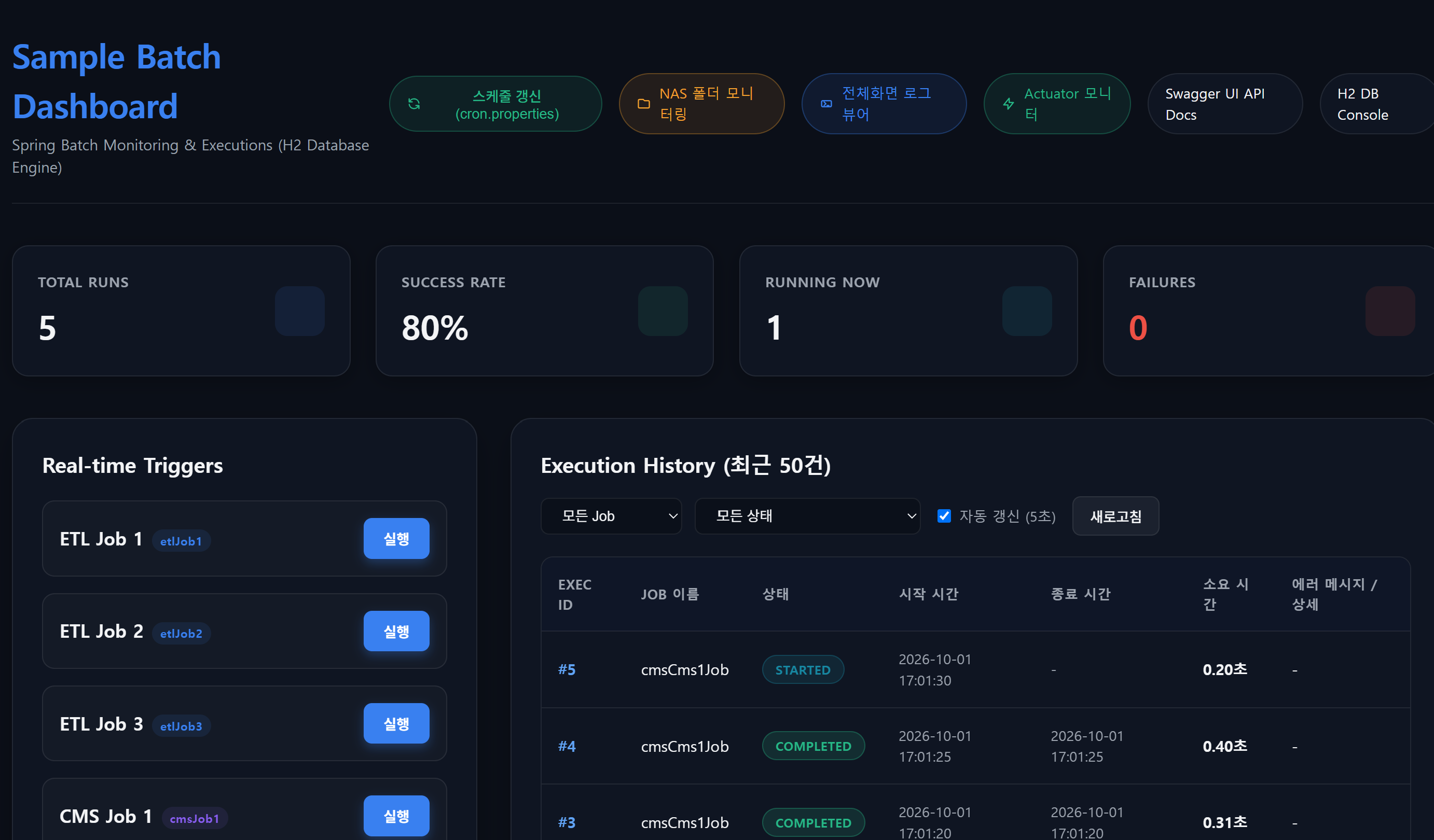Click the etlJob1 tag badge
Viewport: 1434px width, 840px height.
[181, 541]
